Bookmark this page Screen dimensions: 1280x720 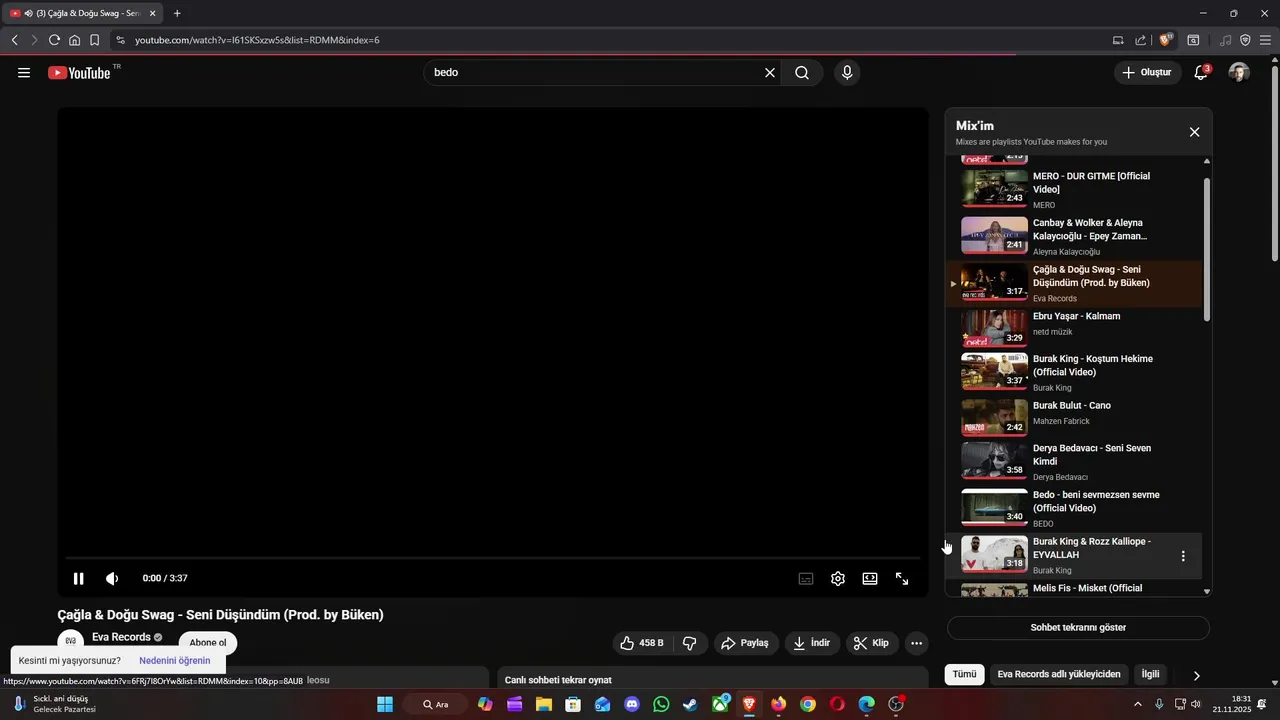94,40
